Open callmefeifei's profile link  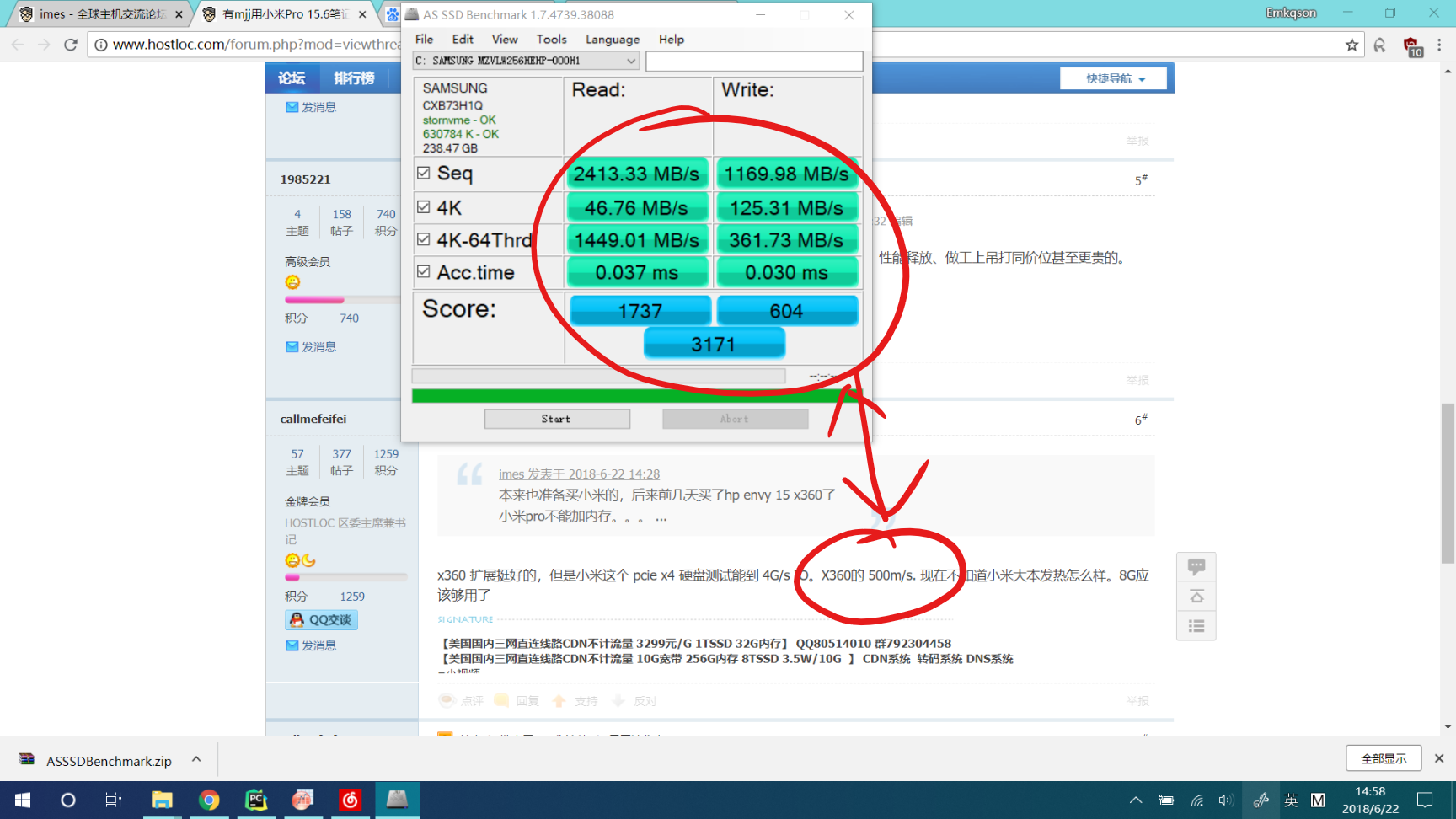click(x=313, y=419)
